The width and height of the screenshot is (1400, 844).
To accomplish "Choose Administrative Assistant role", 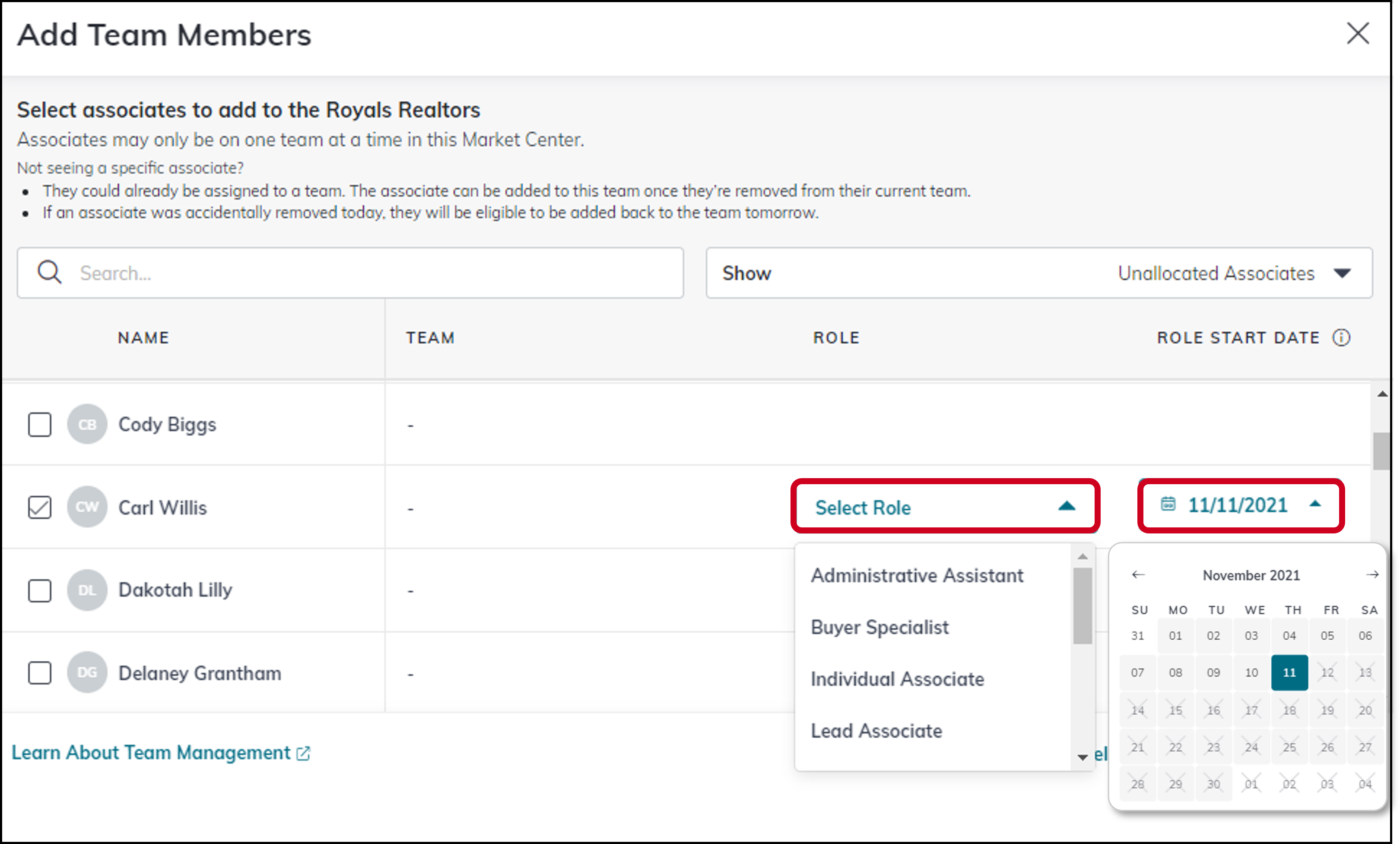I will click(x=917, y=575).
